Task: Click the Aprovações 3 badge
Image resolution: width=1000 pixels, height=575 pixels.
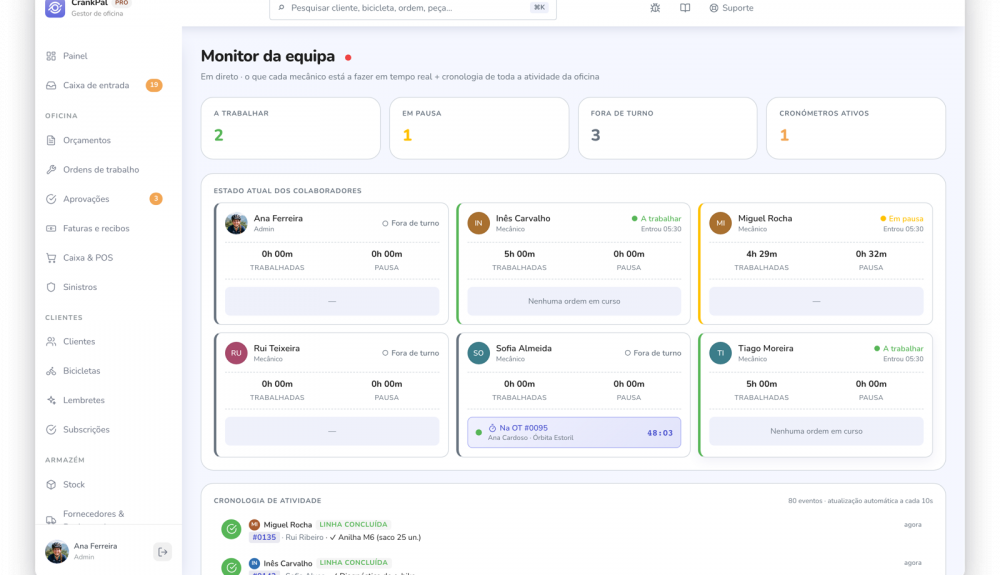Action: pyautogui.click(x=156, y=199)
